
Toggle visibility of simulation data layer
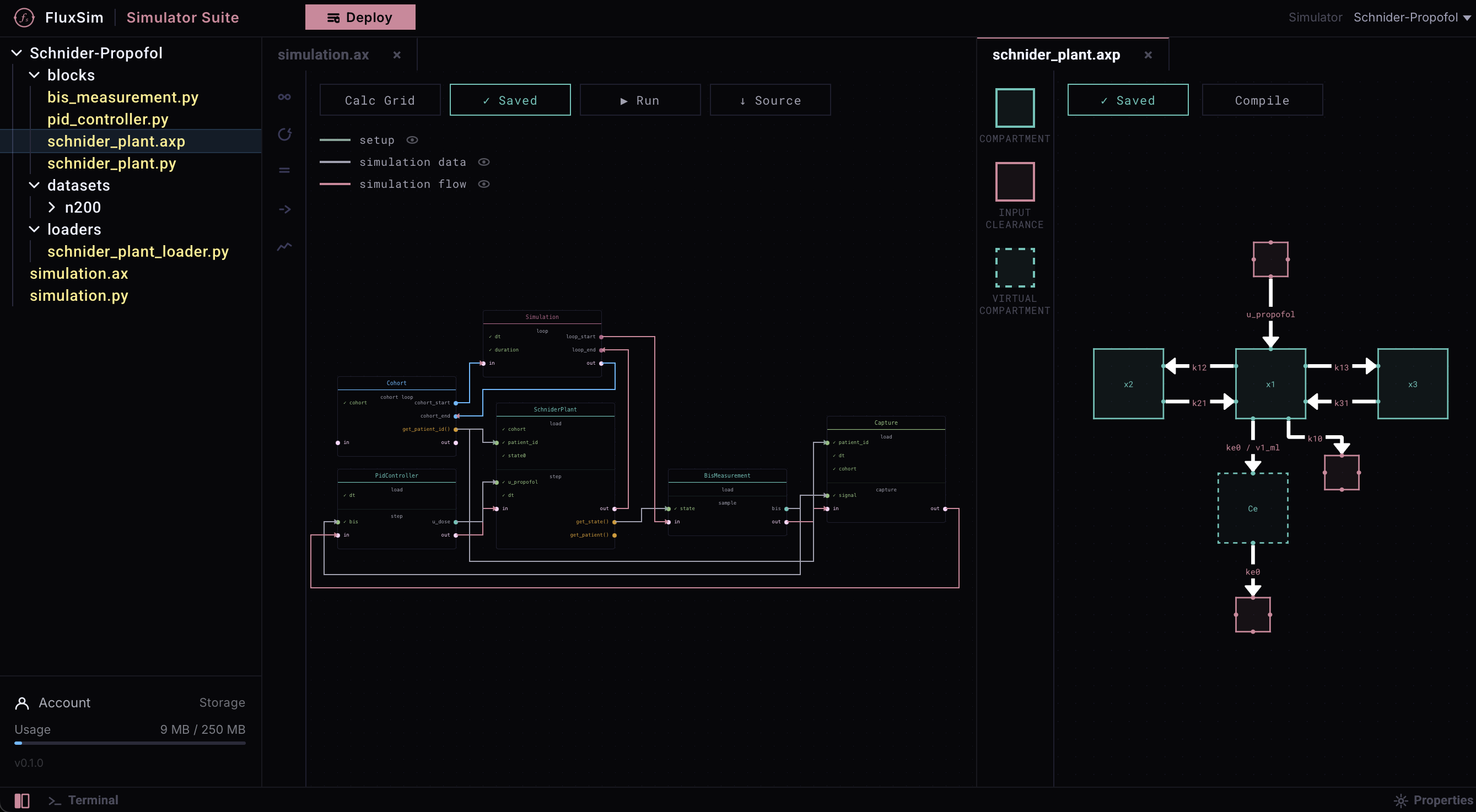point(483,162)
